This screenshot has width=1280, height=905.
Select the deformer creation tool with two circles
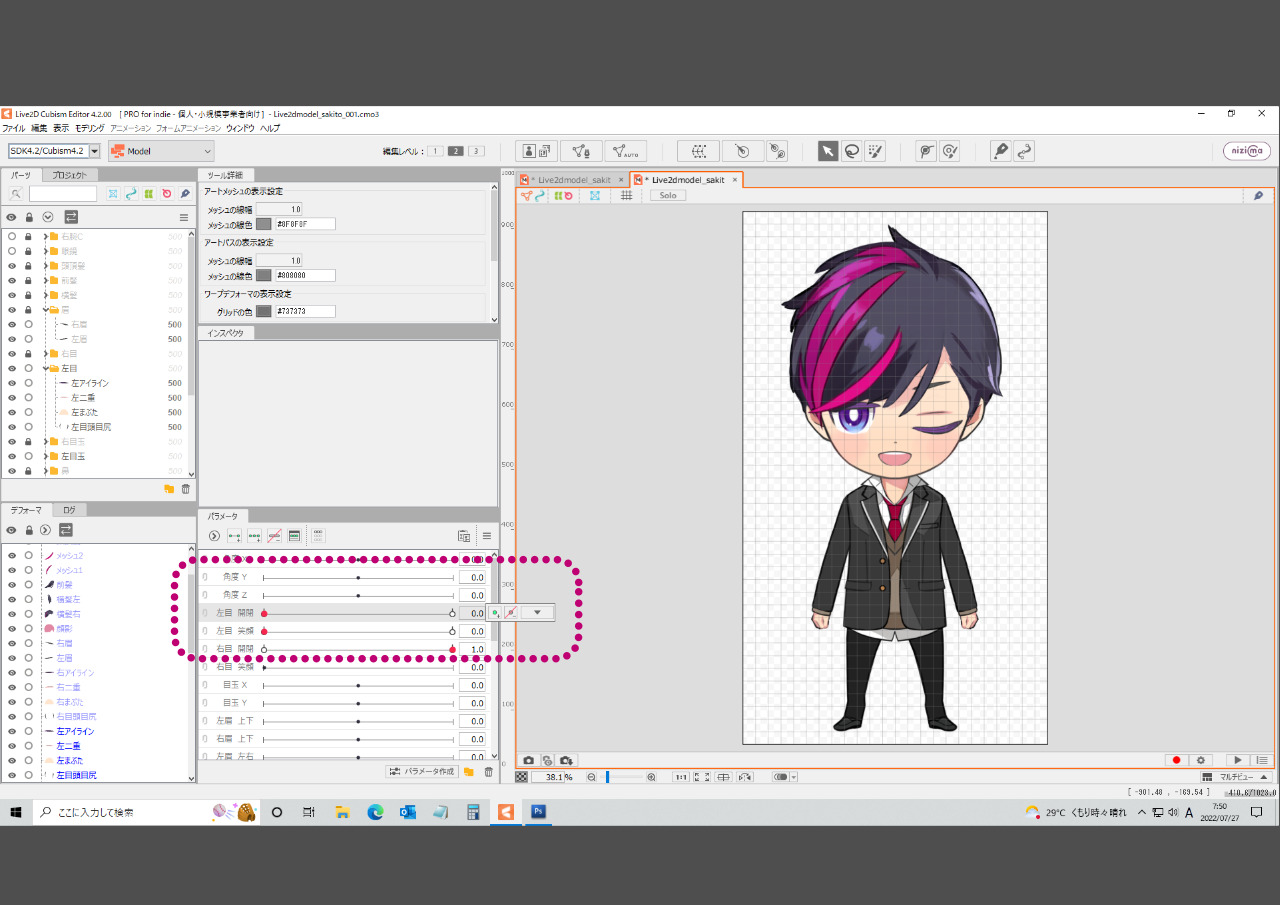tap(777, 151)
